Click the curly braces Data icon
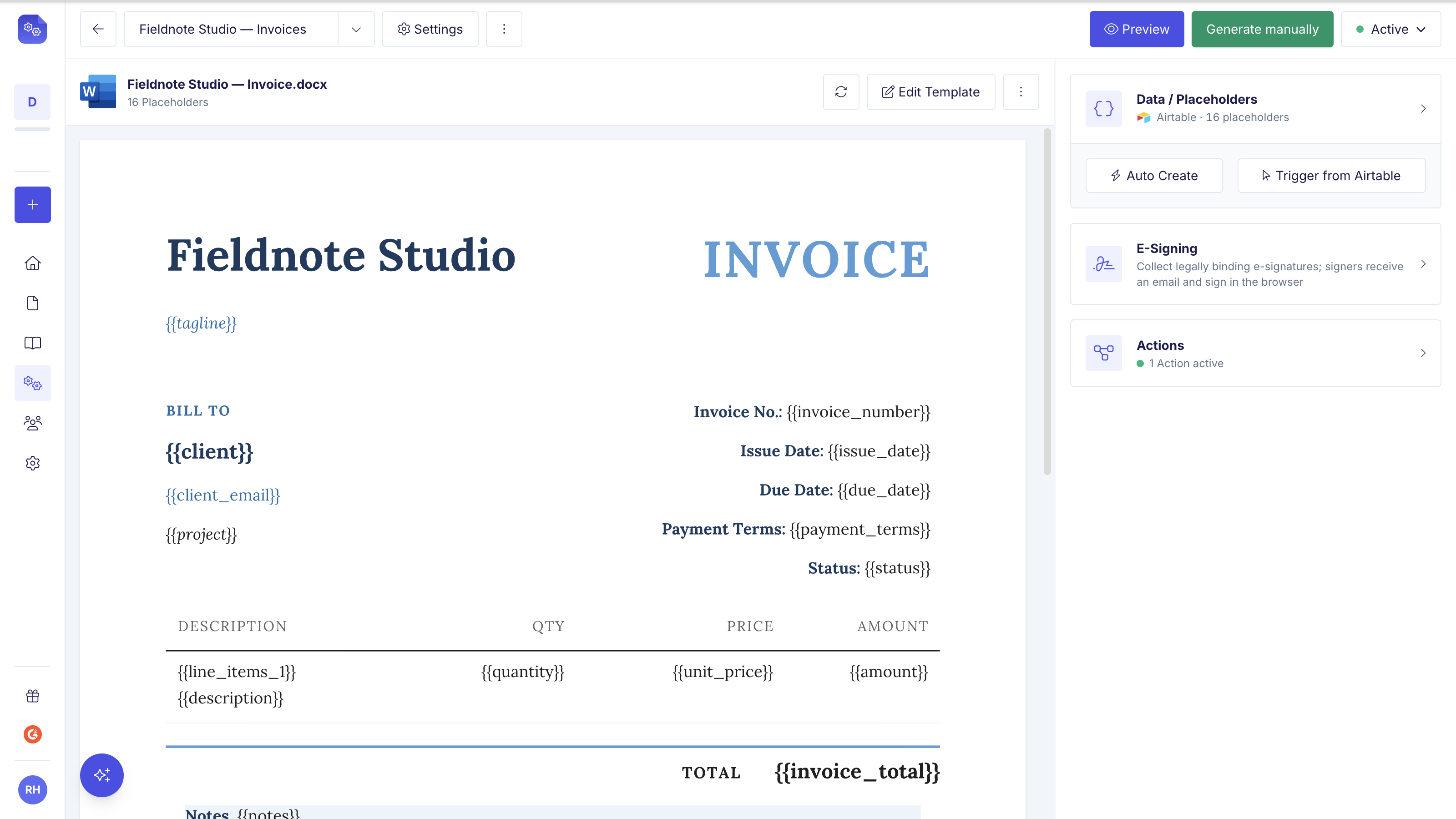 (1103, 109)
